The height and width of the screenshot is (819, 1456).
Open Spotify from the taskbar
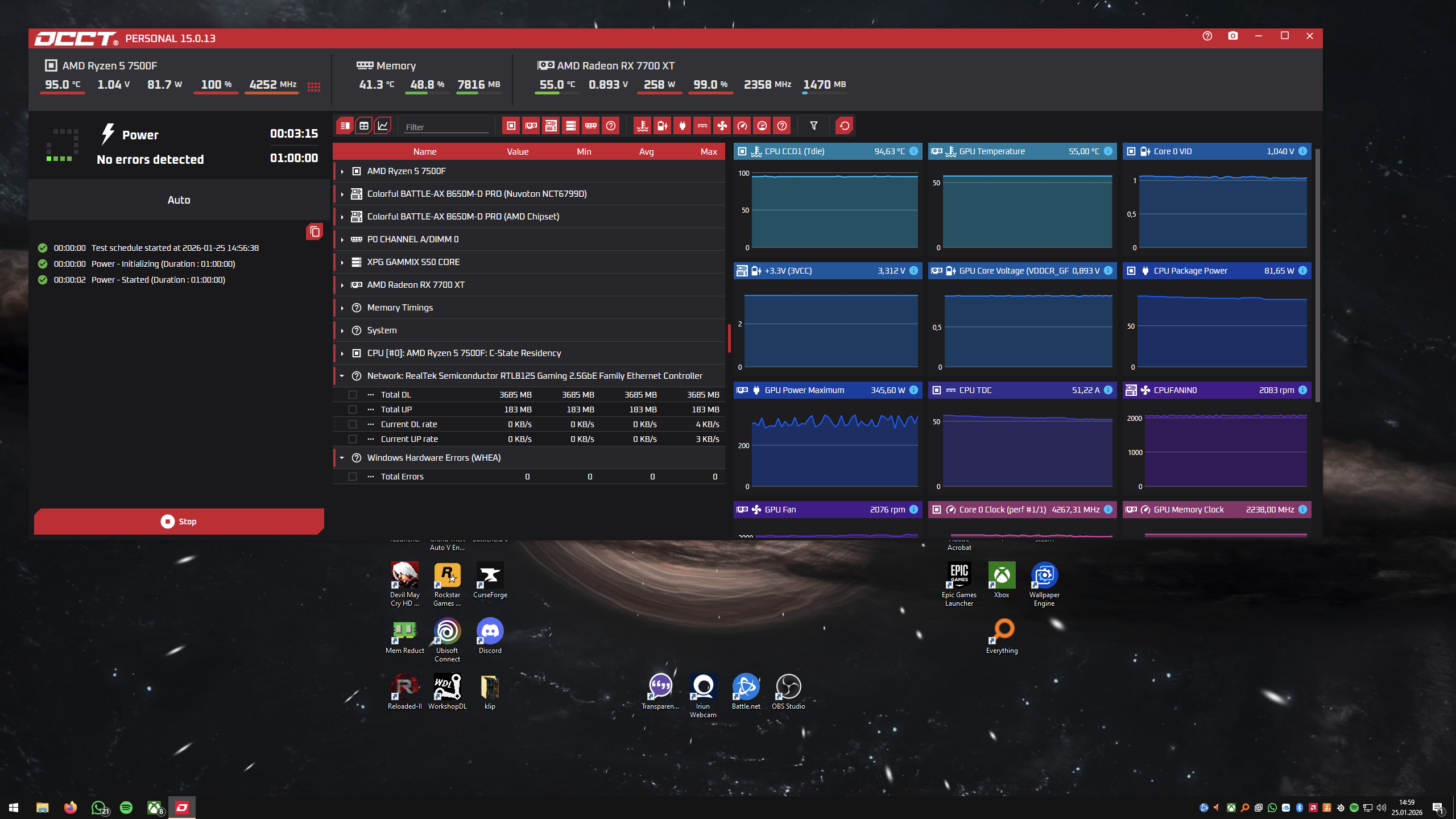[126, 808]
